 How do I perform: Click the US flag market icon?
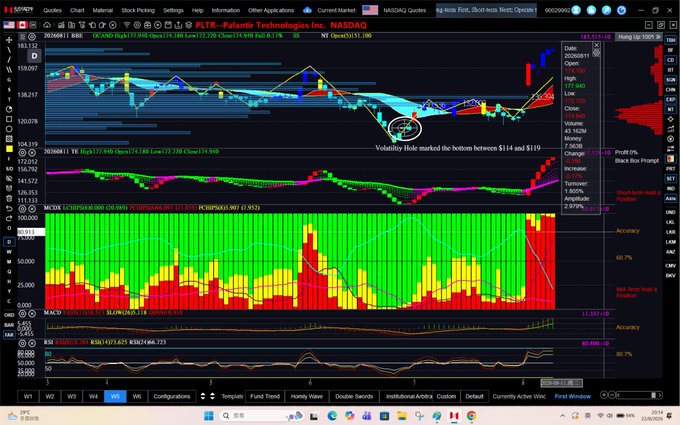click(9, 25)
